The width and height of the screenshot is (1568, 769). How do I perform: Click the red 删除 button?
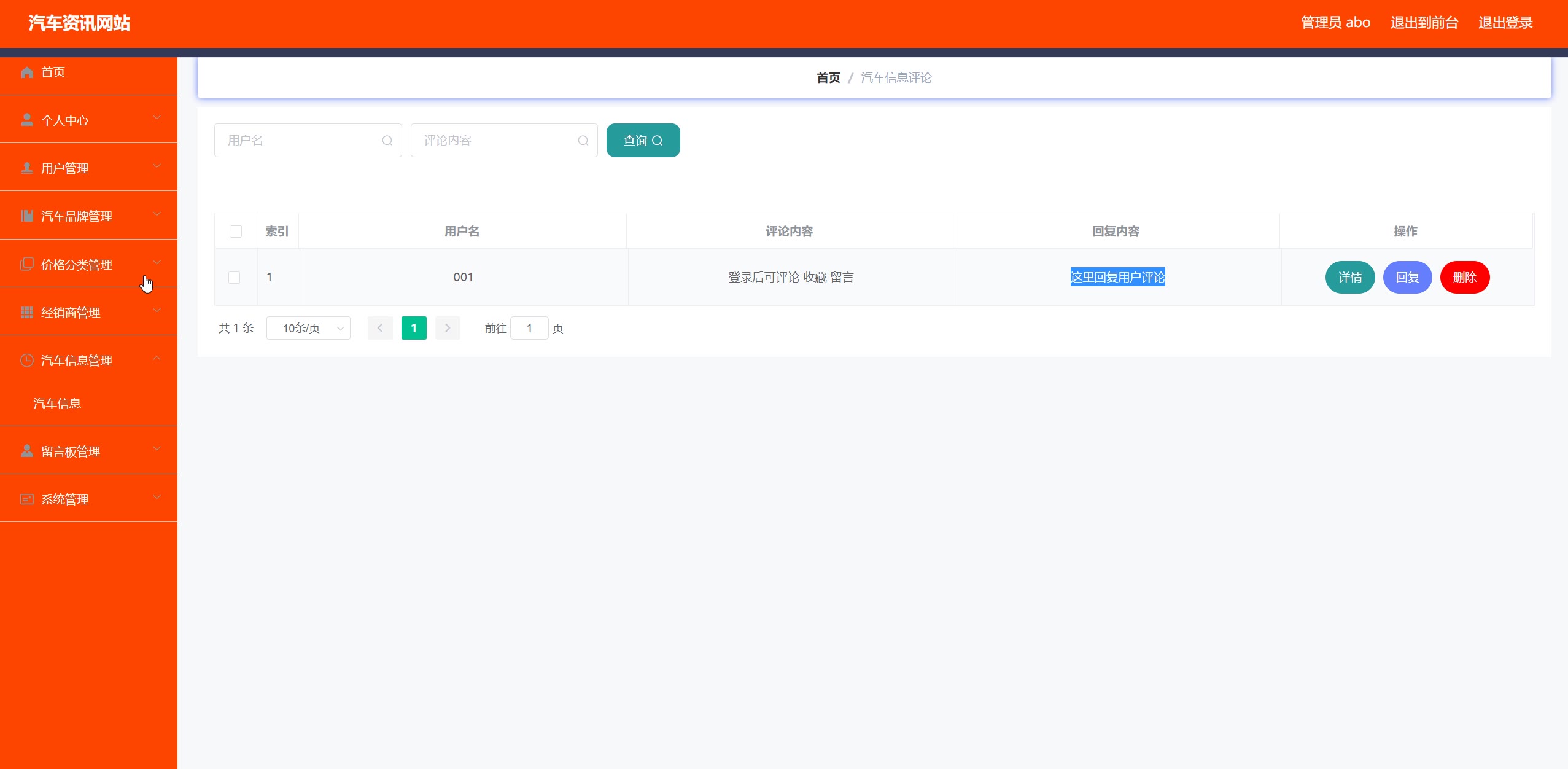pyautogui.click(x=1464, y=278)
